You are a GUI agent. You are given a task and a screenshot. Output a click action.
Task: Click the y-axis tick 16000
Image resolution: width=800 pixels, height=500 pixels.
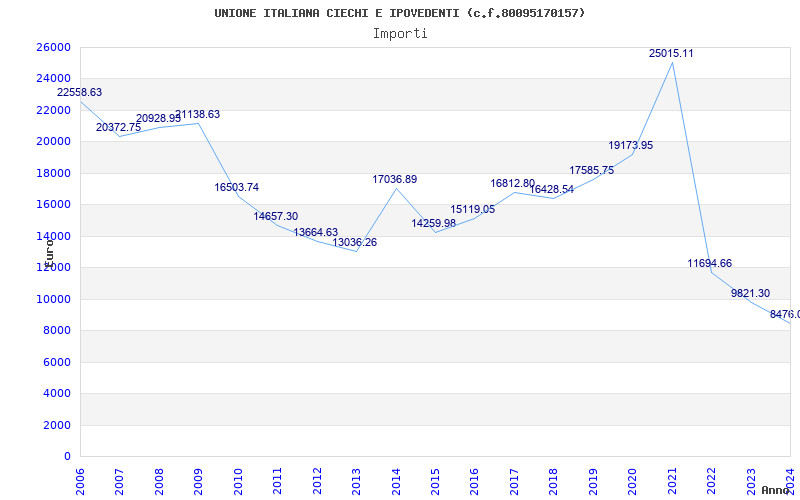point(53,205)
